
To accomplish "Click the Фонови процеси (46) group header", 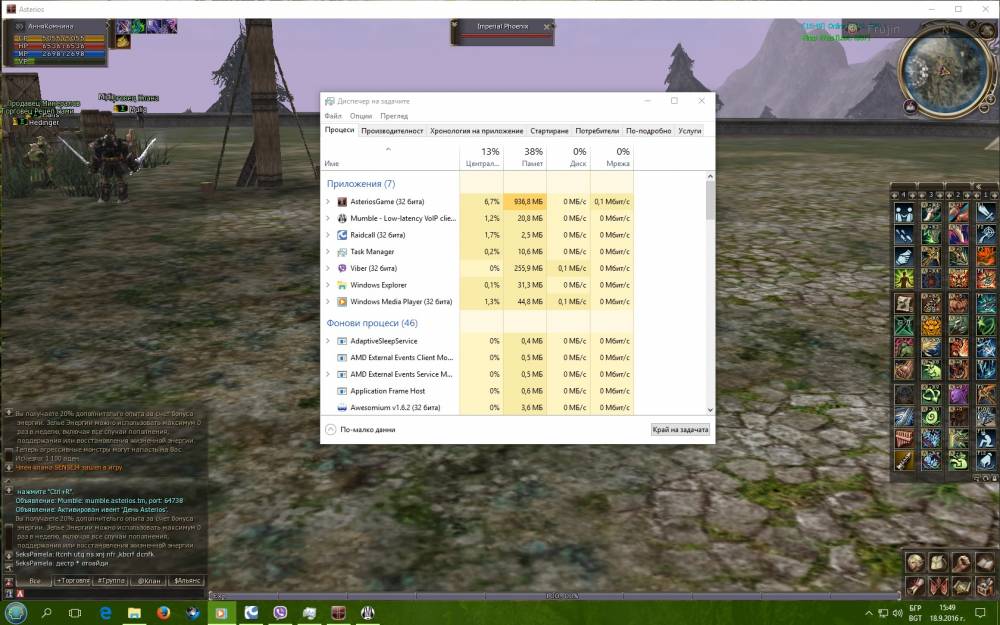I will (372, 323).
